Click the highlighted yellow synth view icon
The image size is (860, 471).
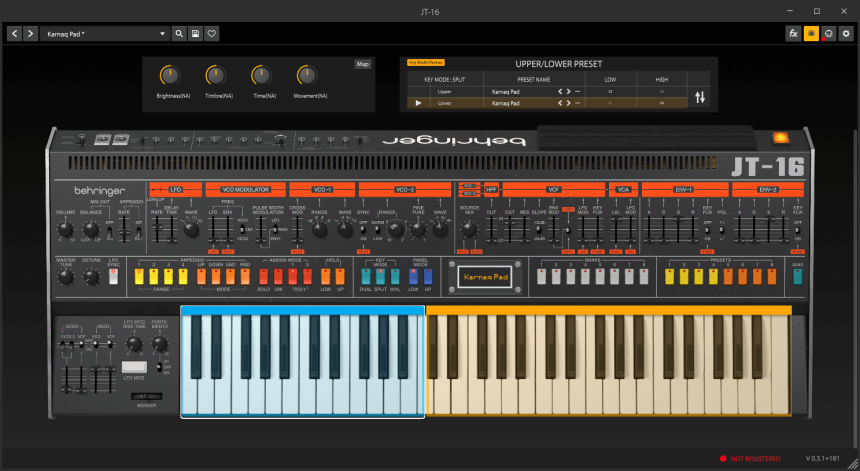811,34
